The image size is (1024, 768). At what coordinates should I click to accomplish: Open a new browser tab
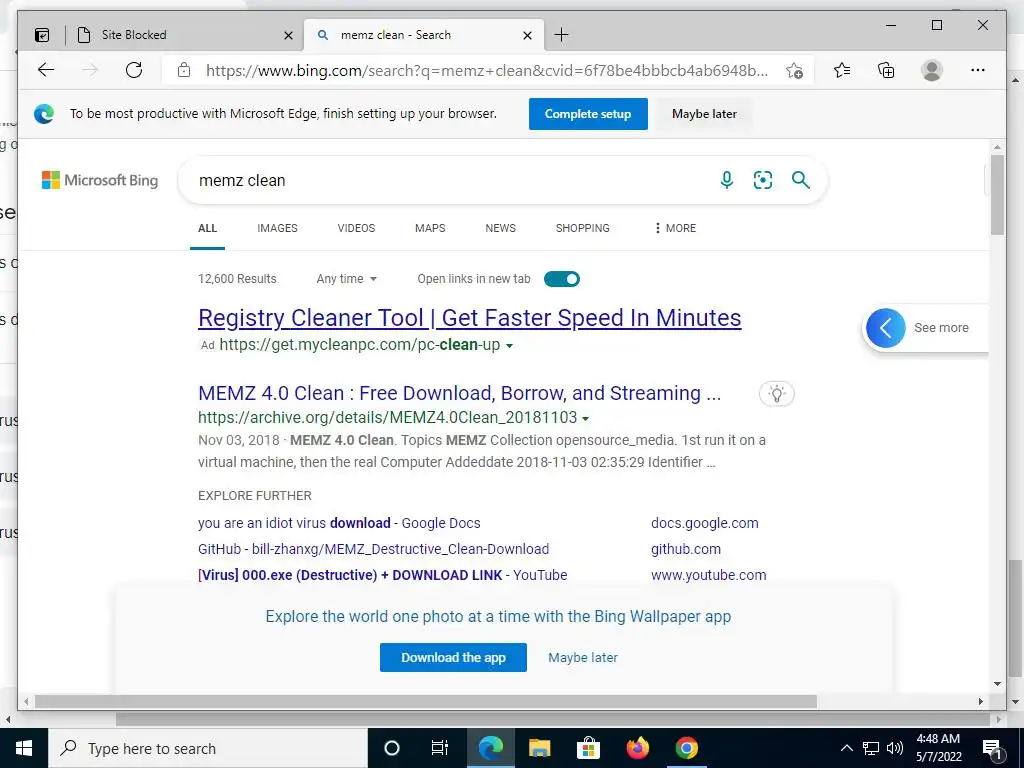click(x=561, y=35)
